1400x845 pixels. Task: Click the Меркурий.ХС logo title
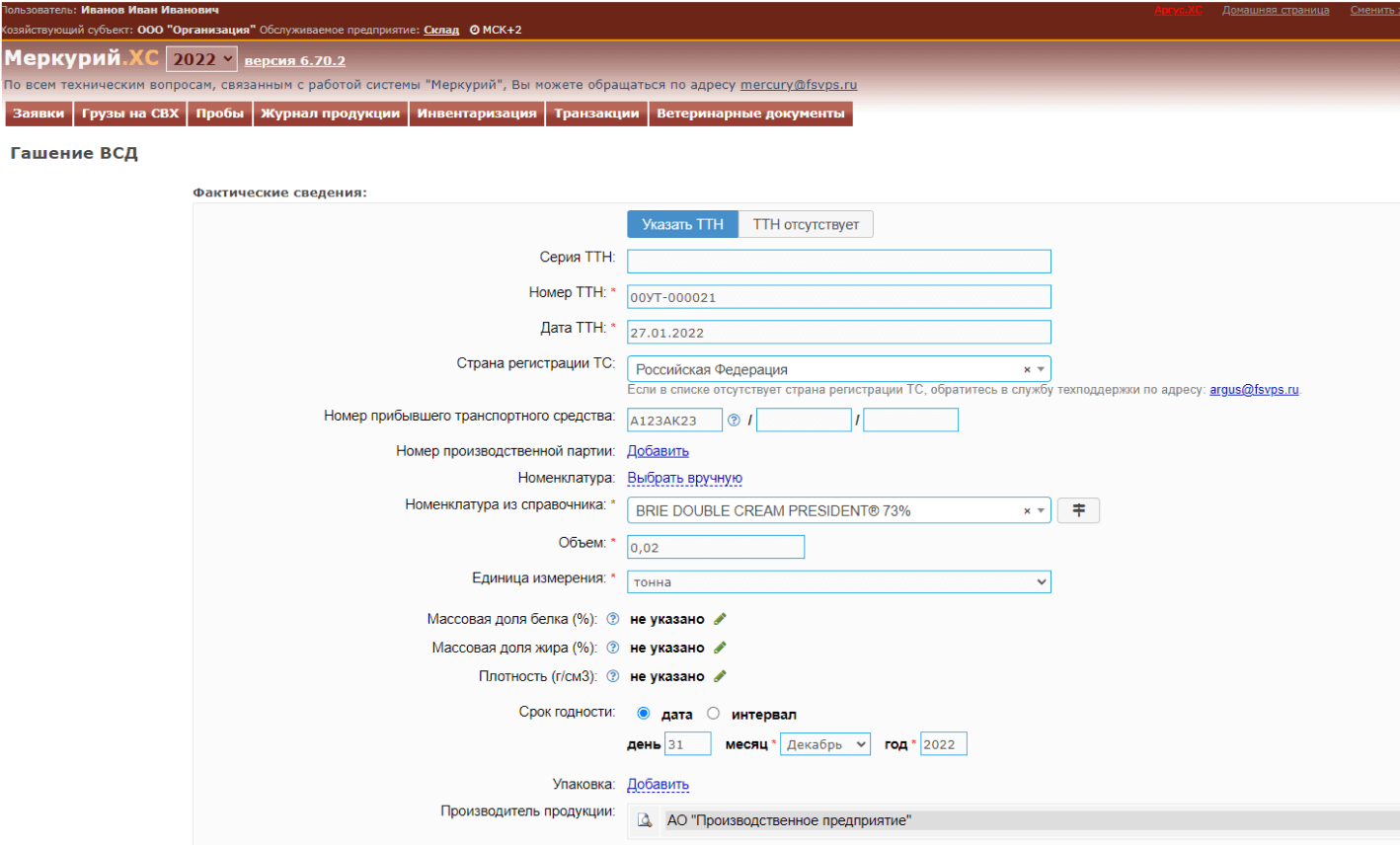pyautogui.click(x=81, y=58)
